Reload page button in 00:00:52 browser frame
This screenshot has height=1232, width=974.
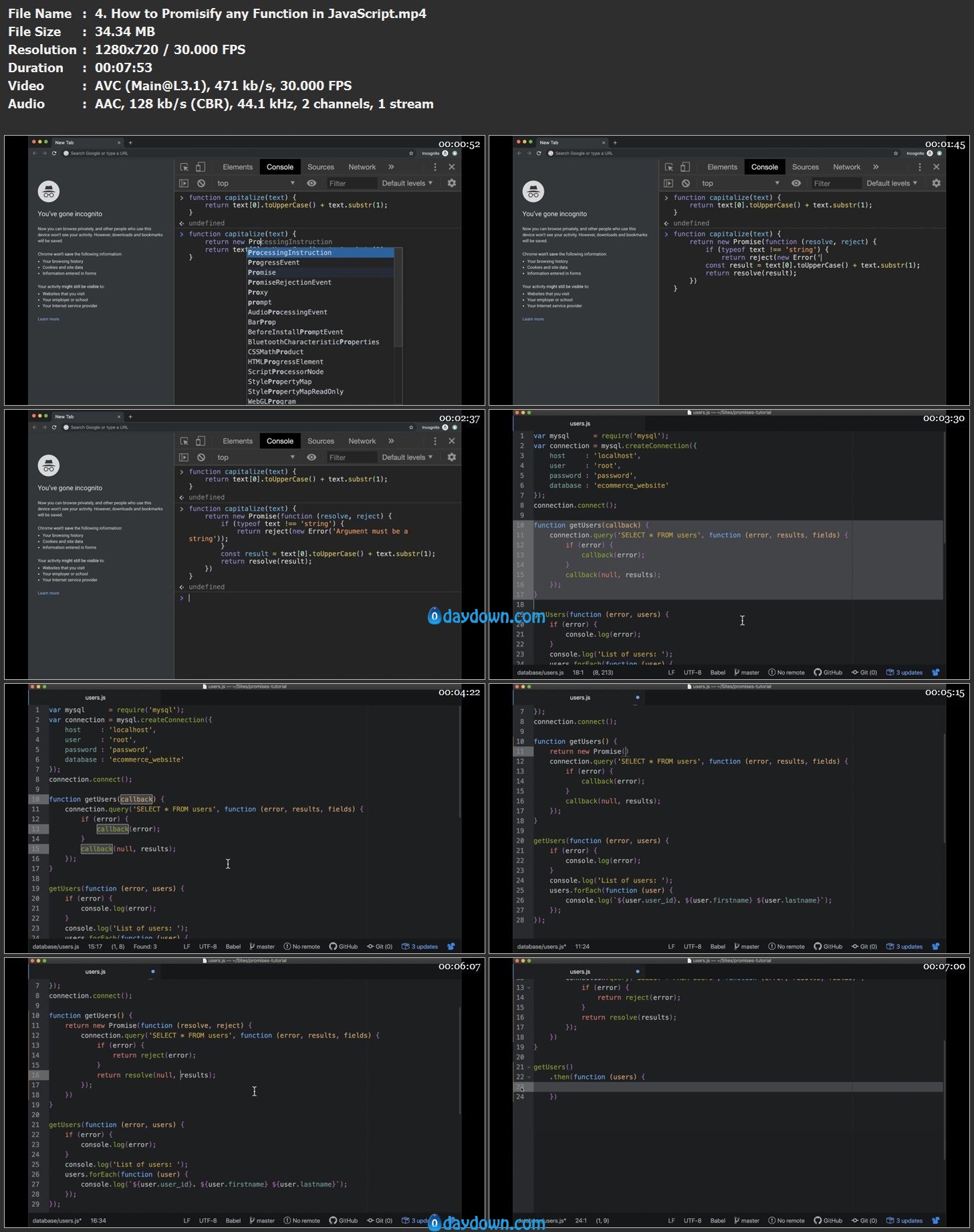[x=54, y=153]
